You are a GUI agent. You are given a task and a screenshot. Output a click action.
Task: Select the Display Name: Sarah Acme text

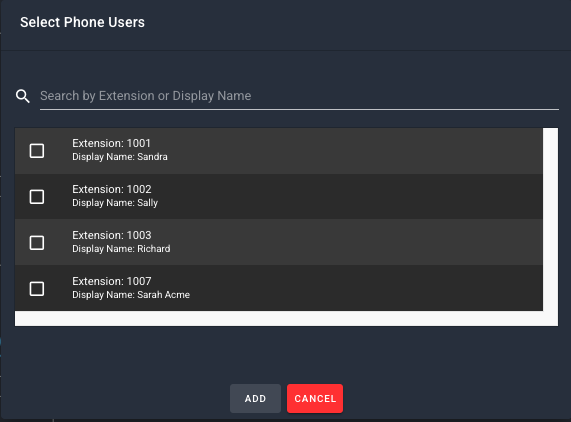[131, 295]
